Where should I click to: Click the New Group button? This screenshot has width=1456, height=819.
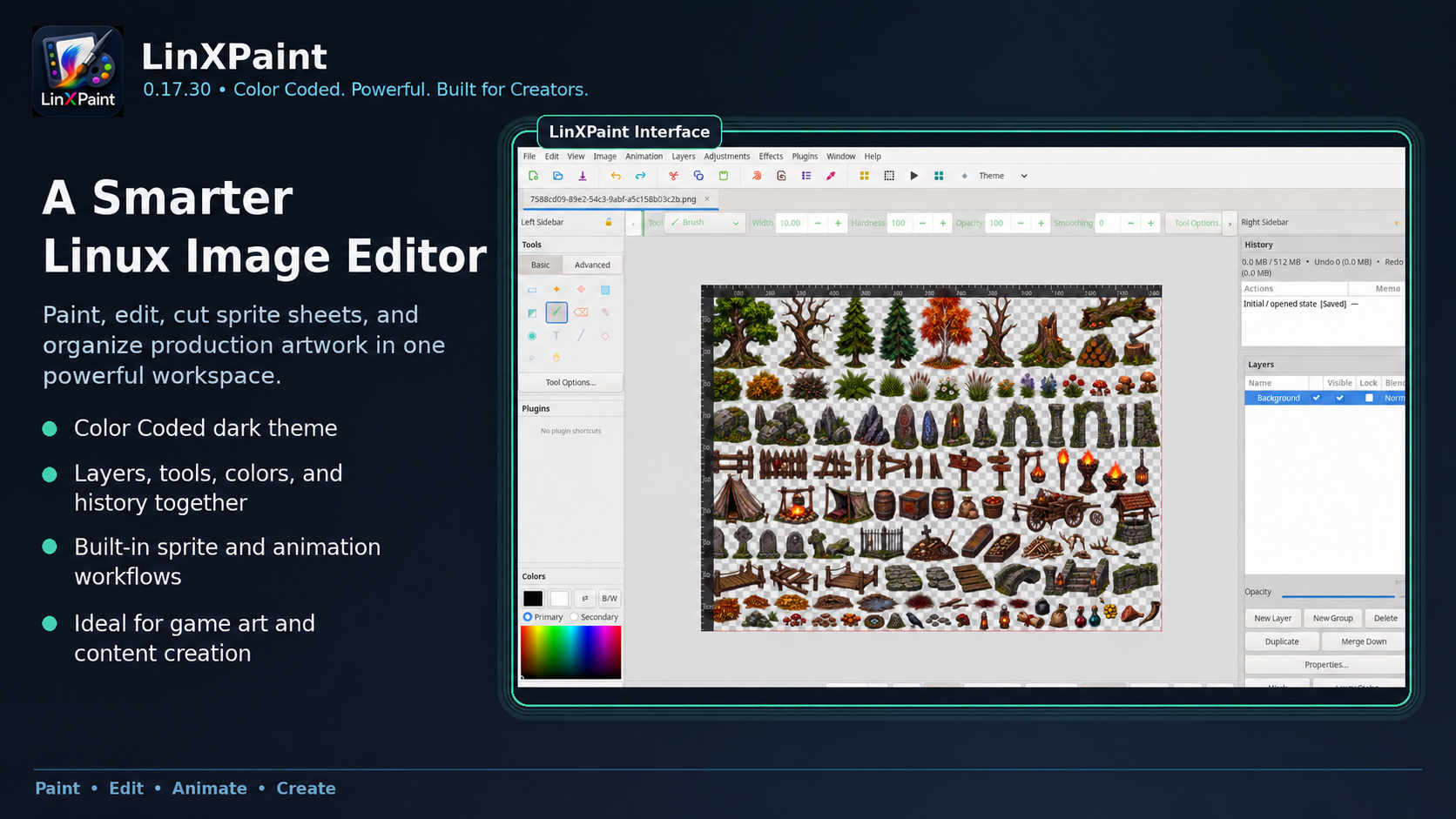(x=1333, y=618)
